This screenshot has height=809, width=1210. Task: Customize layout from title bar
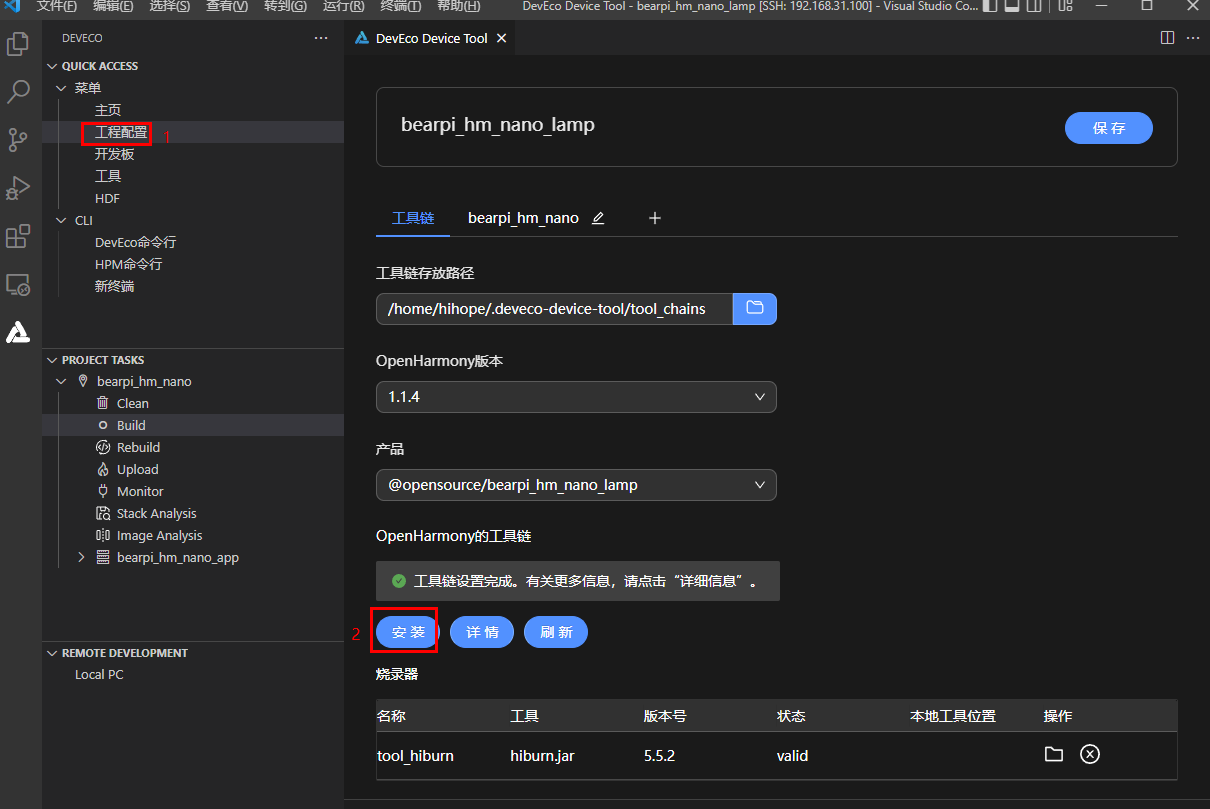tap(1066, 6)
